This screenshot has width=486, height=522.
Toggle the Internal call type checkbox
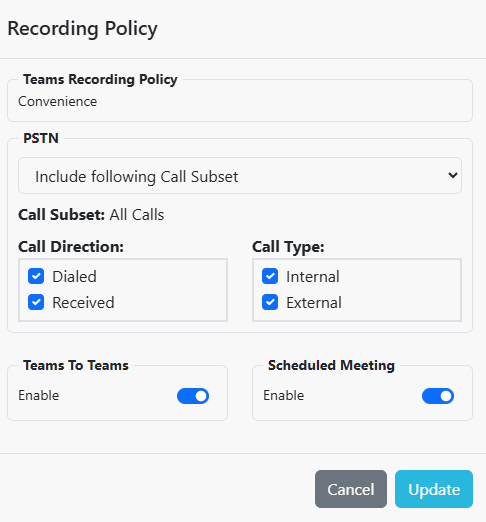click(x=270, y=276)
